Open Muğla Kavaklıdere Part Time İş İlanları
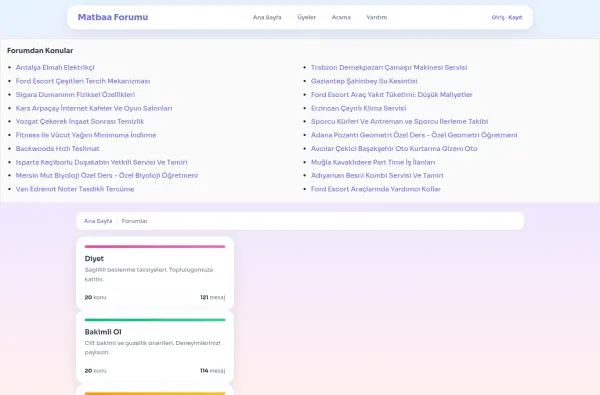 click(x=373, y=162)
